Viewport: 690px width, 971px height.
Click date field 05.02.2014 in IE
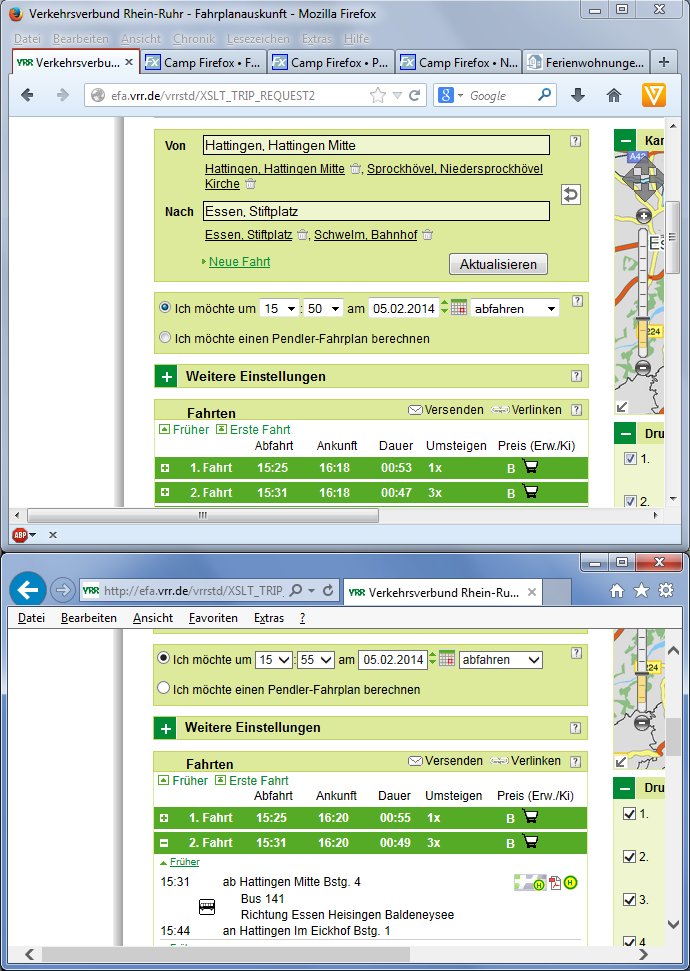pyautogui.click(x=393, y=660)
